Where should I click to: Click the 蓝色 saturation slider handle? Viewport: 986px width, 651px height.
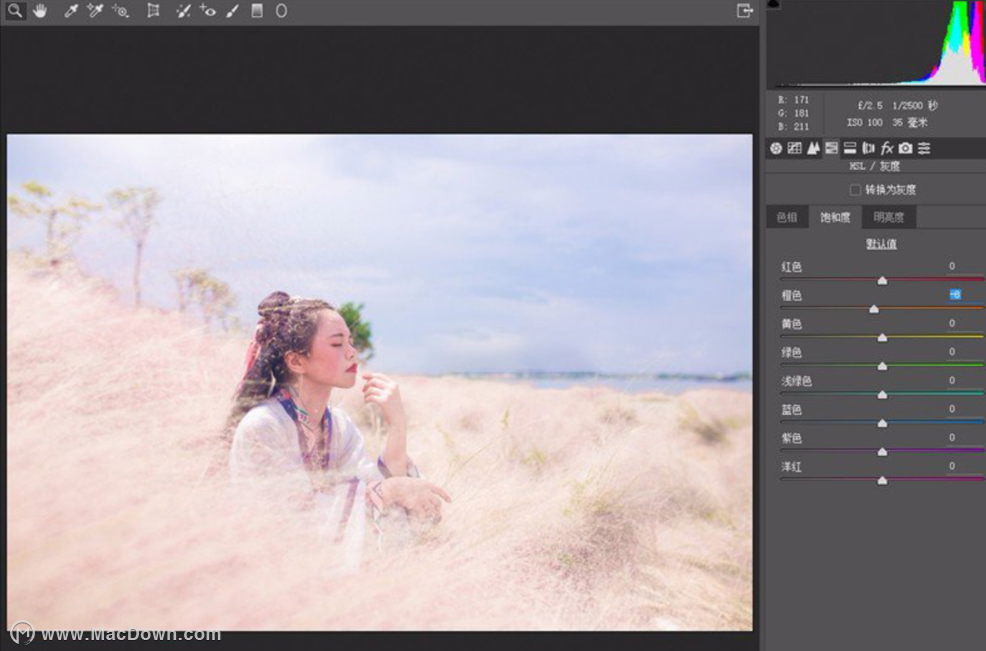click(x=882, y=423)
